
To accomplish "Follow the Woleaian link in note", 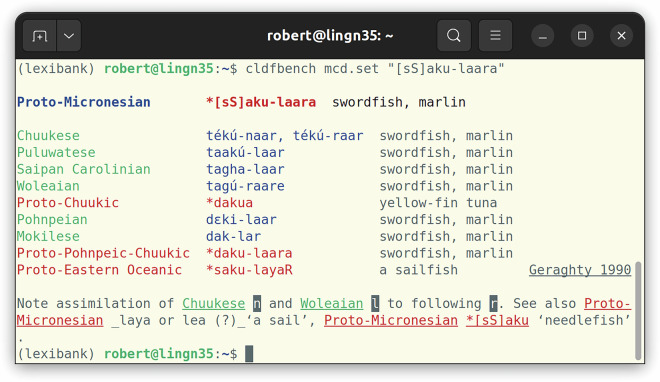I will pos(332,303).
